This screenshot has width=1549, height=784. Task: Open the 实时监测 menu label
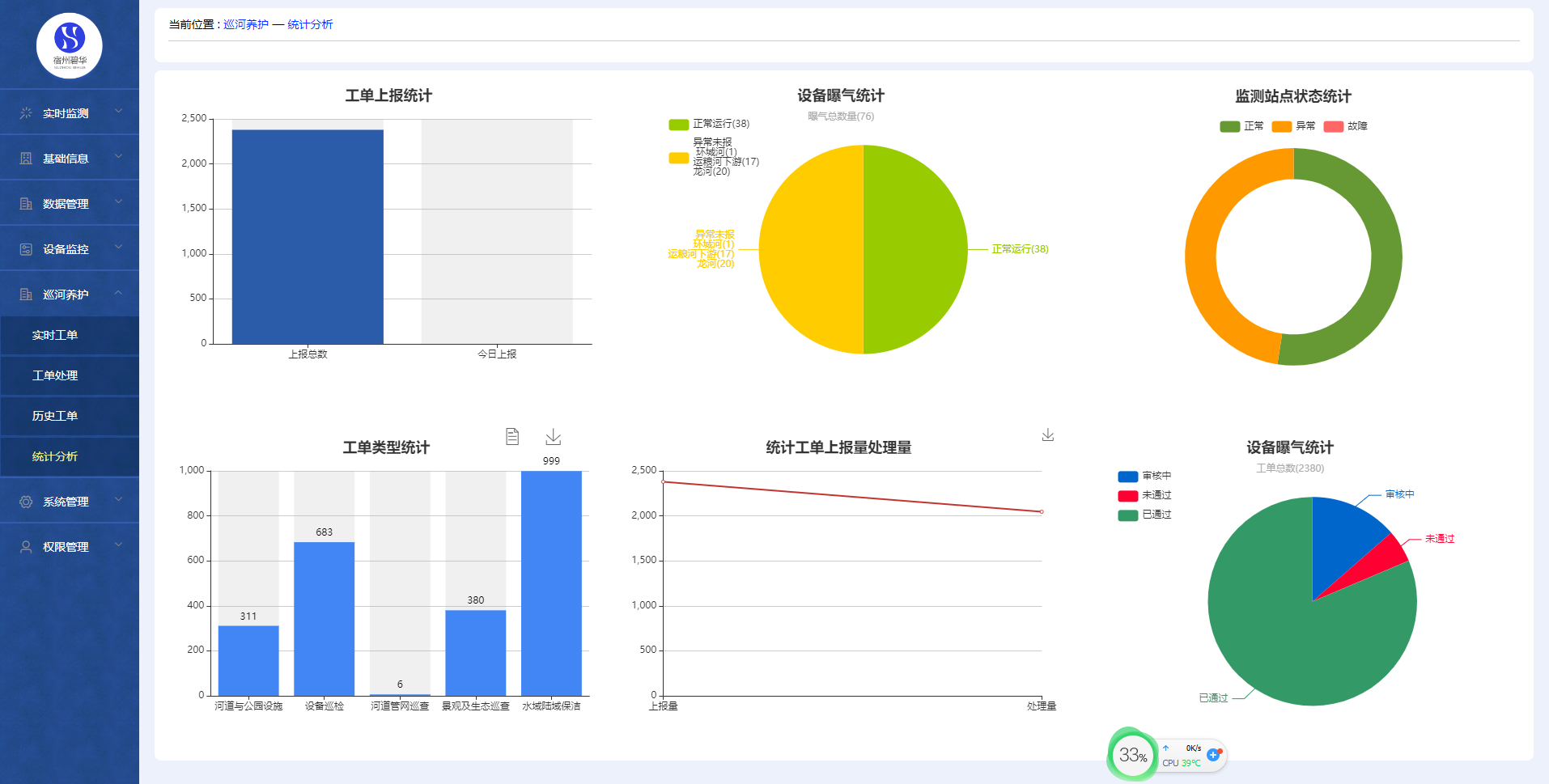66,113
